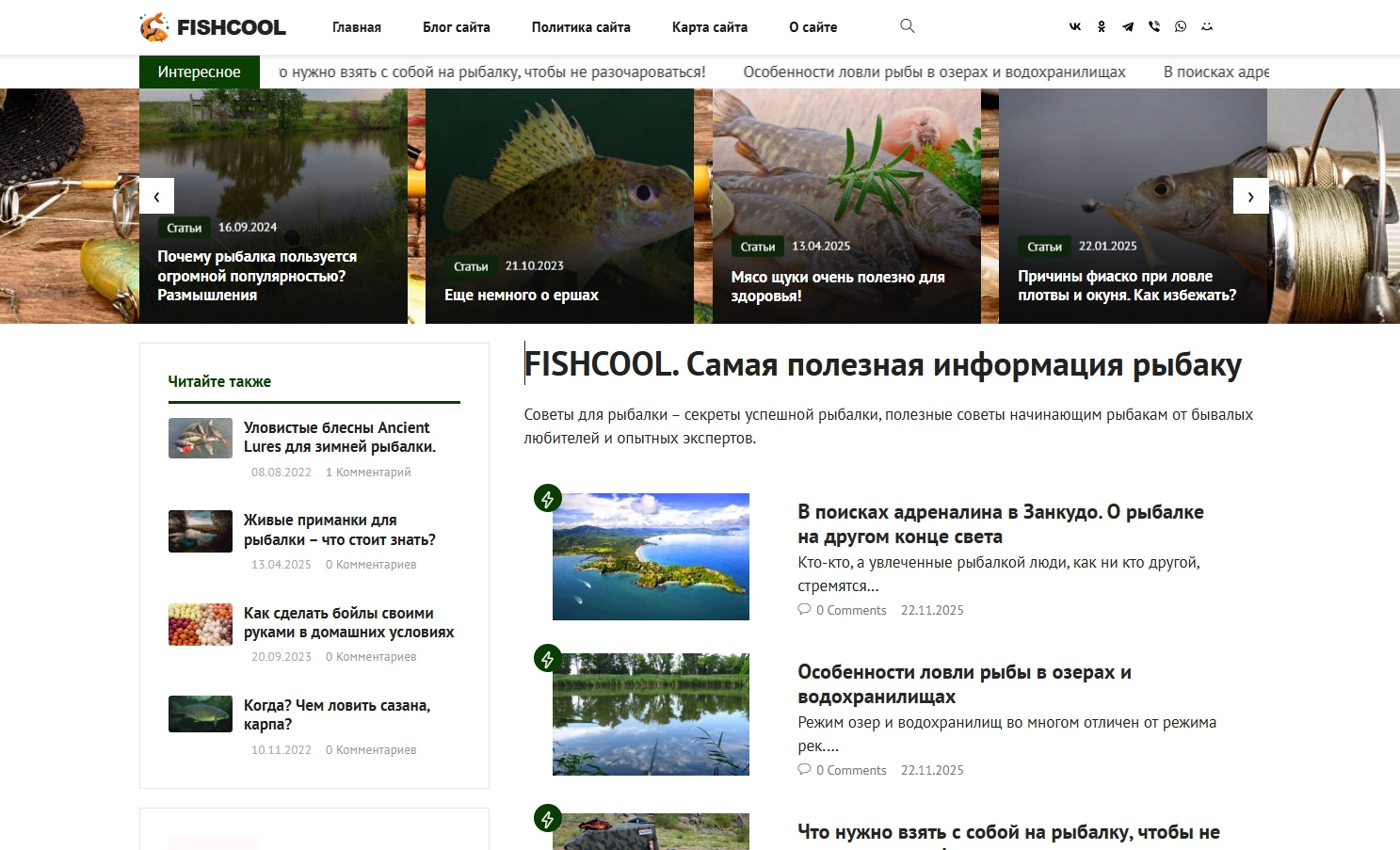
Task: Open 0 Комментариев under сазана, карпа article
Action: point(371,750)
